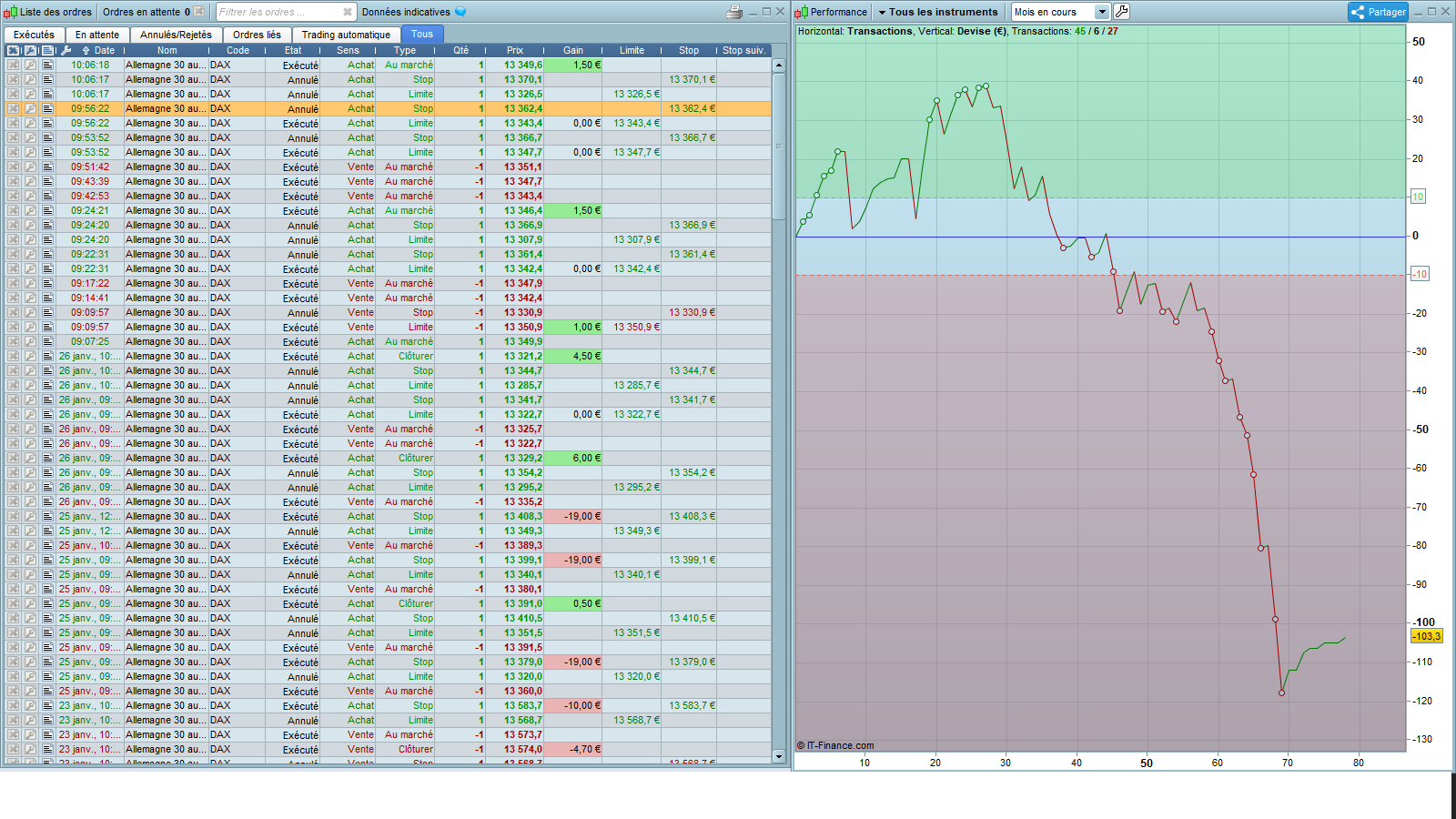Open Performance chart settings wrench icon
This screenshot has width=1456, height=819.
point(1122,12)
